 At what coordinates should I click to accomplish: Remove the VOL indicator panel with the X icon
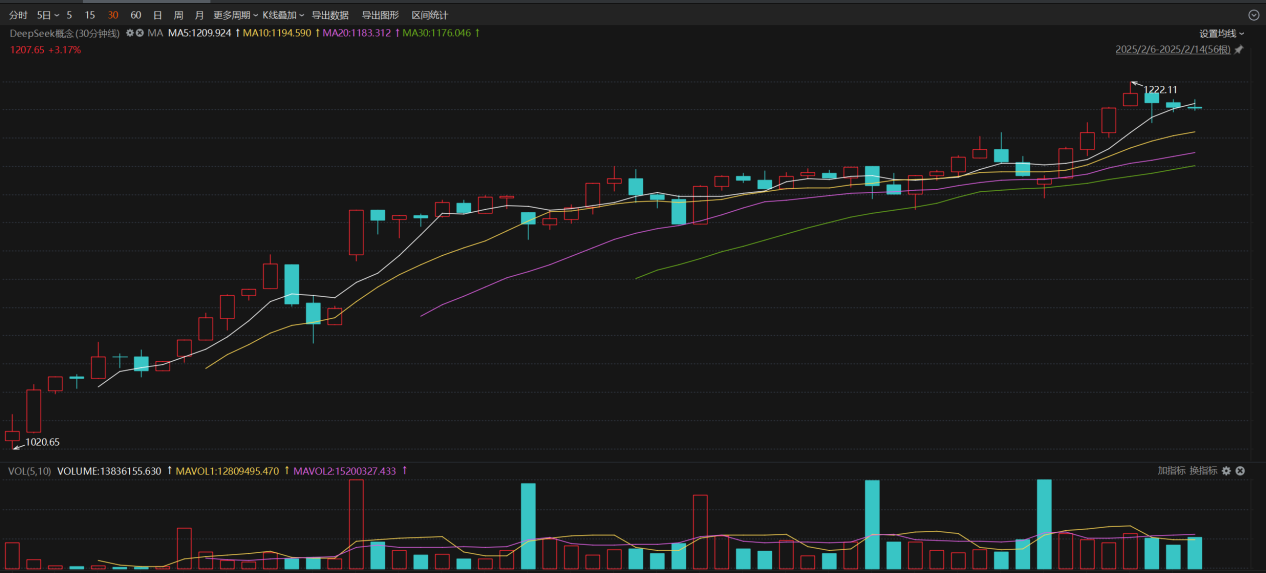[1241, 471]
